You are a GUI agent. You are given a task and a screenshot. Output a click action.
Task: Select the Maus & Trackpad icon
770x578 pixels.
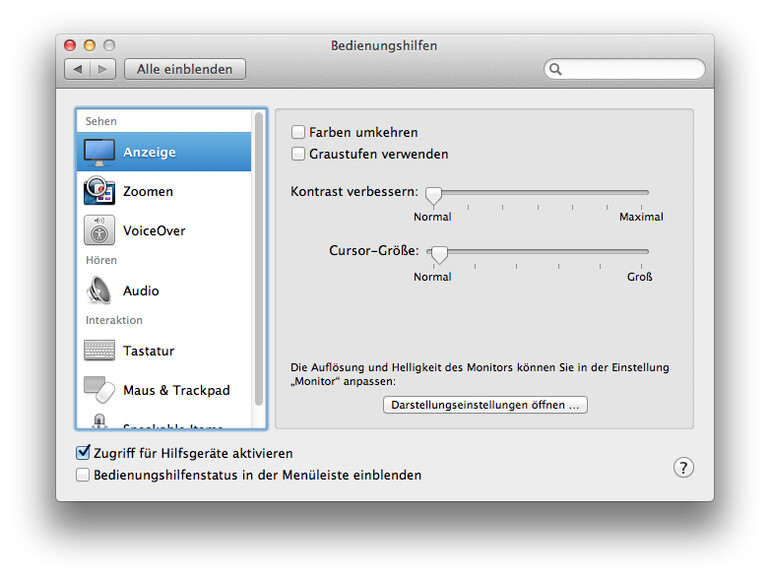click(99, 389)
